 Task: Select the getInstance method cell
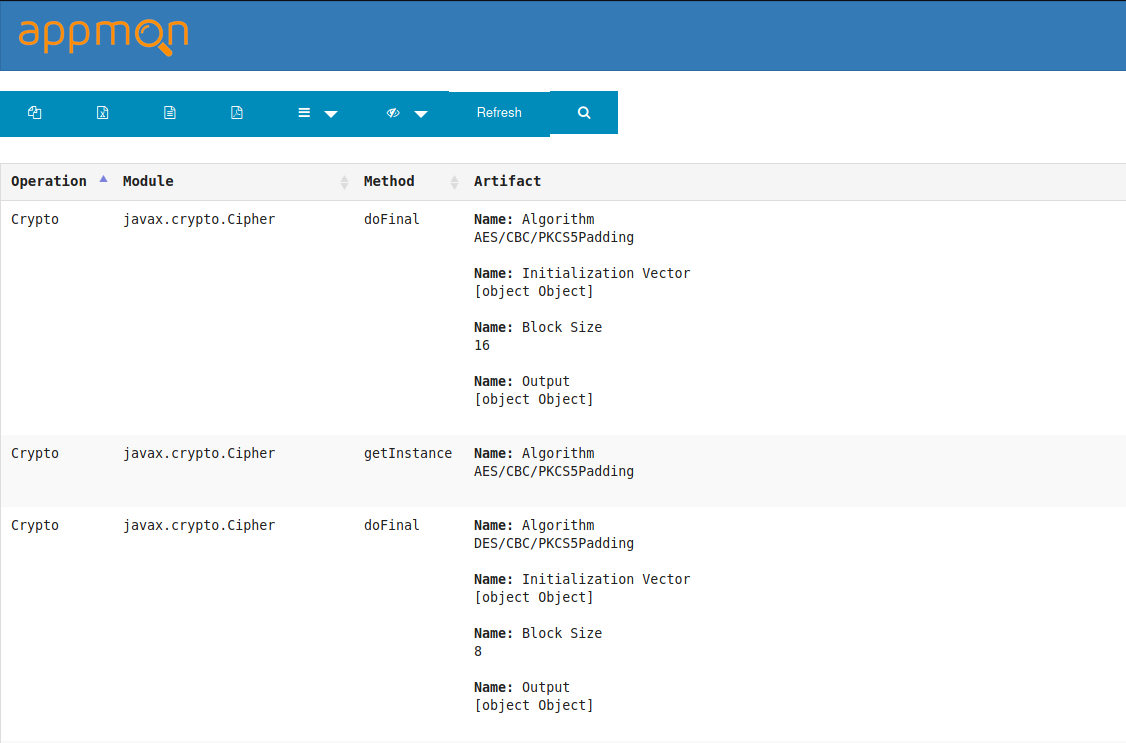pos(407,453)
